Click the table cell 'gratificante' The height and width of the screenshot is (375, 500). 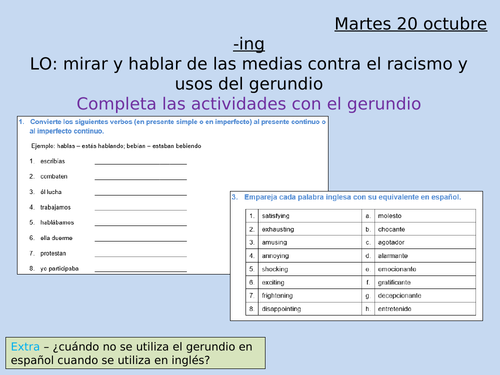425,282
